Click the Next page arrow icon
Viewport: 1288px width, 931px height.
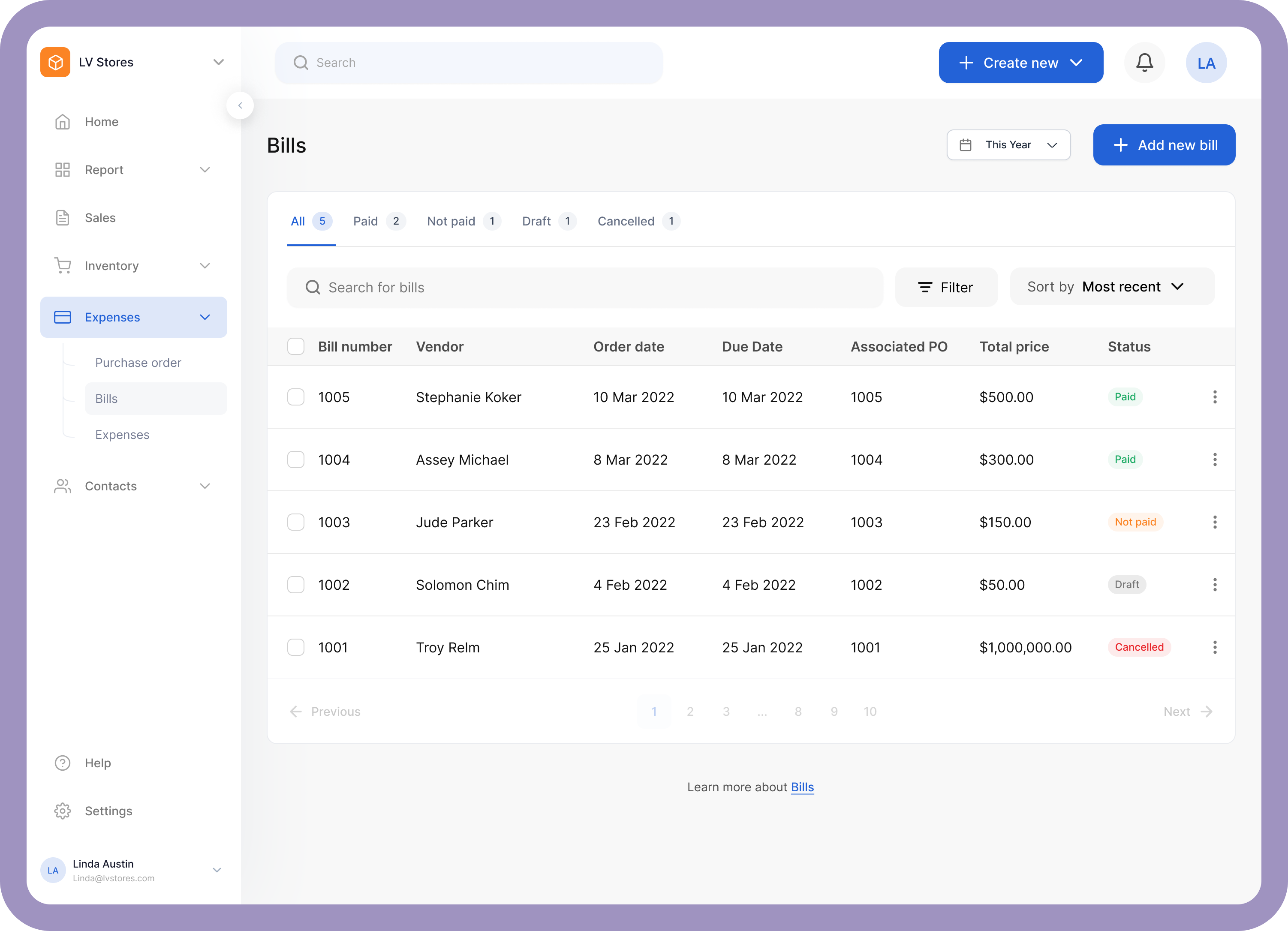point(1206,711)
